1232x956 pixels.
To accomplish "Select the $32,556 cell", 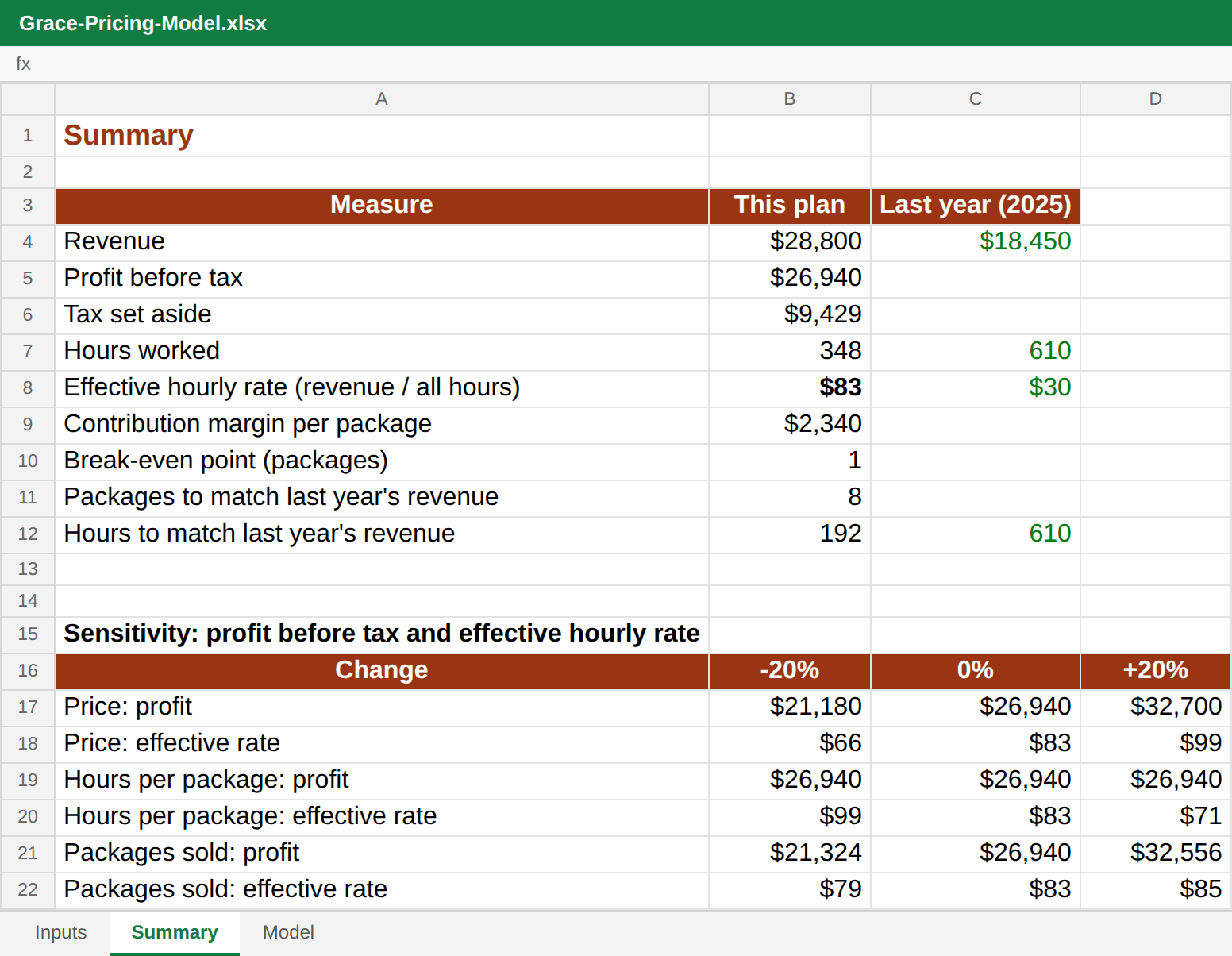I will [x=1156, y=854].
